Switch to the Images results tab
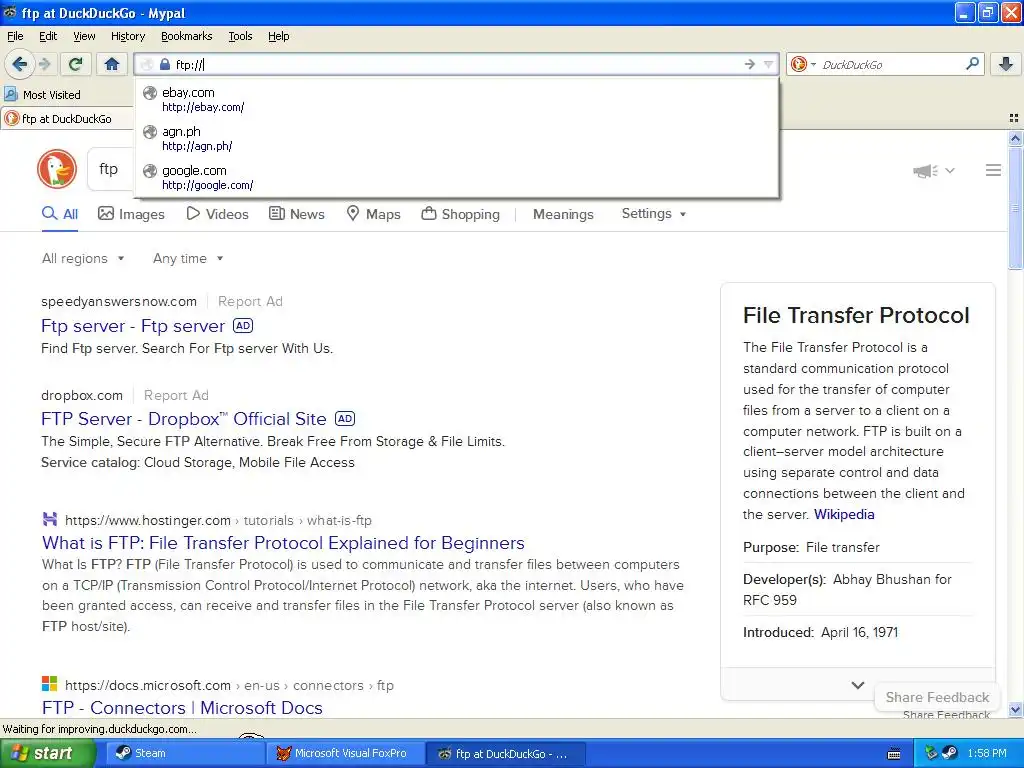The width and height of the screenshot is (1024, 768). (131, 214)
